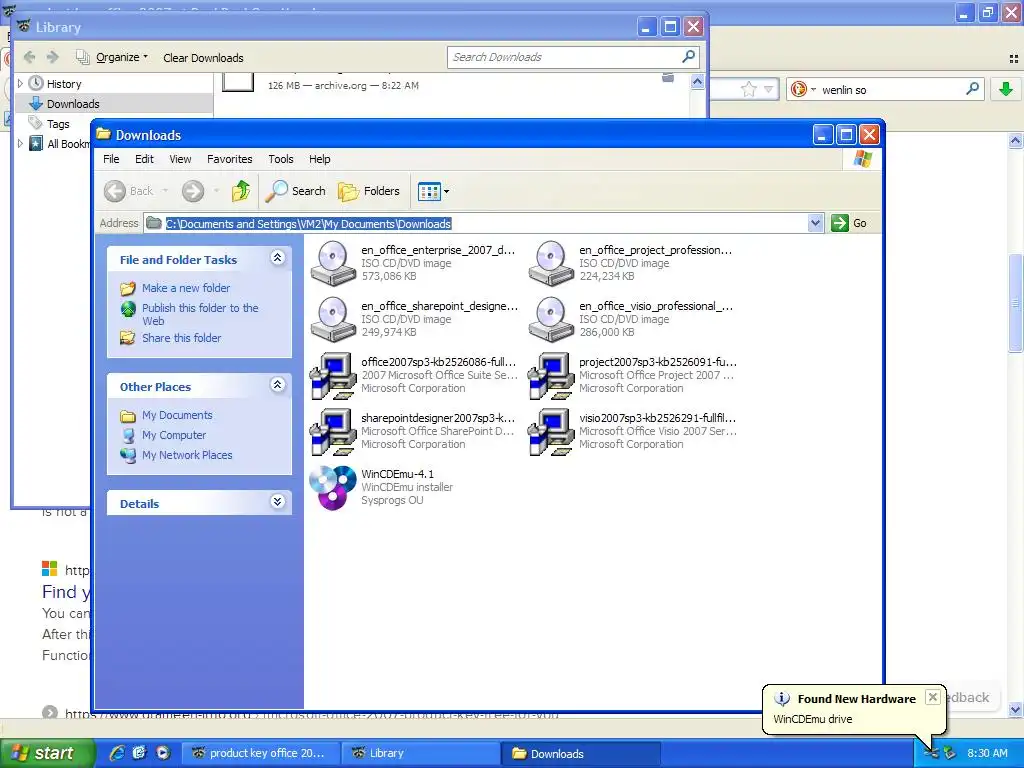Click Library forward arrow icon
Image resolution: width=1024 pixels, height=768 pixels.
tap(53, 57)
